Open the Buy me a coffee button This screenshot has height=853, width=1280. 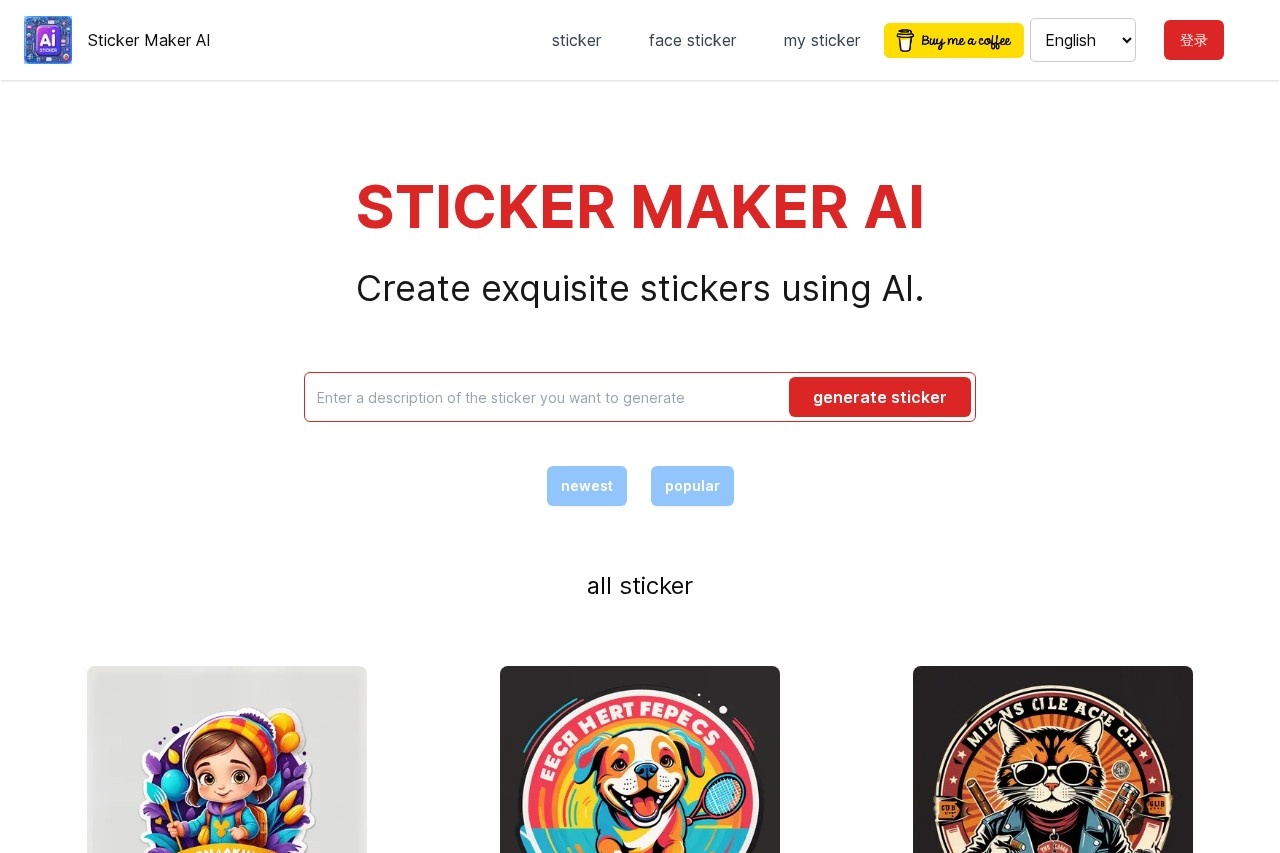(x=954, y=40)
